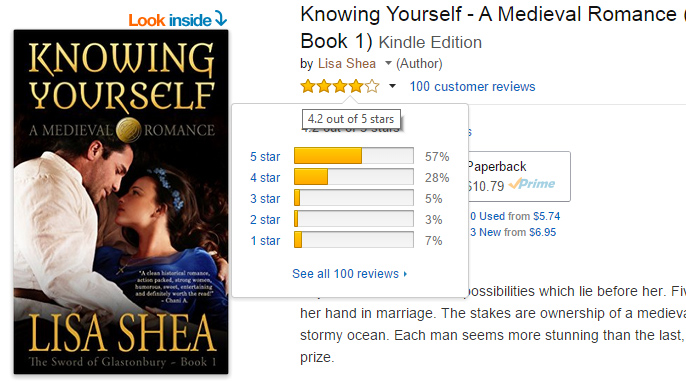Viewport: 686px width, 382px height.
Task: Click the star rating icons
Action: click(340, 86)
